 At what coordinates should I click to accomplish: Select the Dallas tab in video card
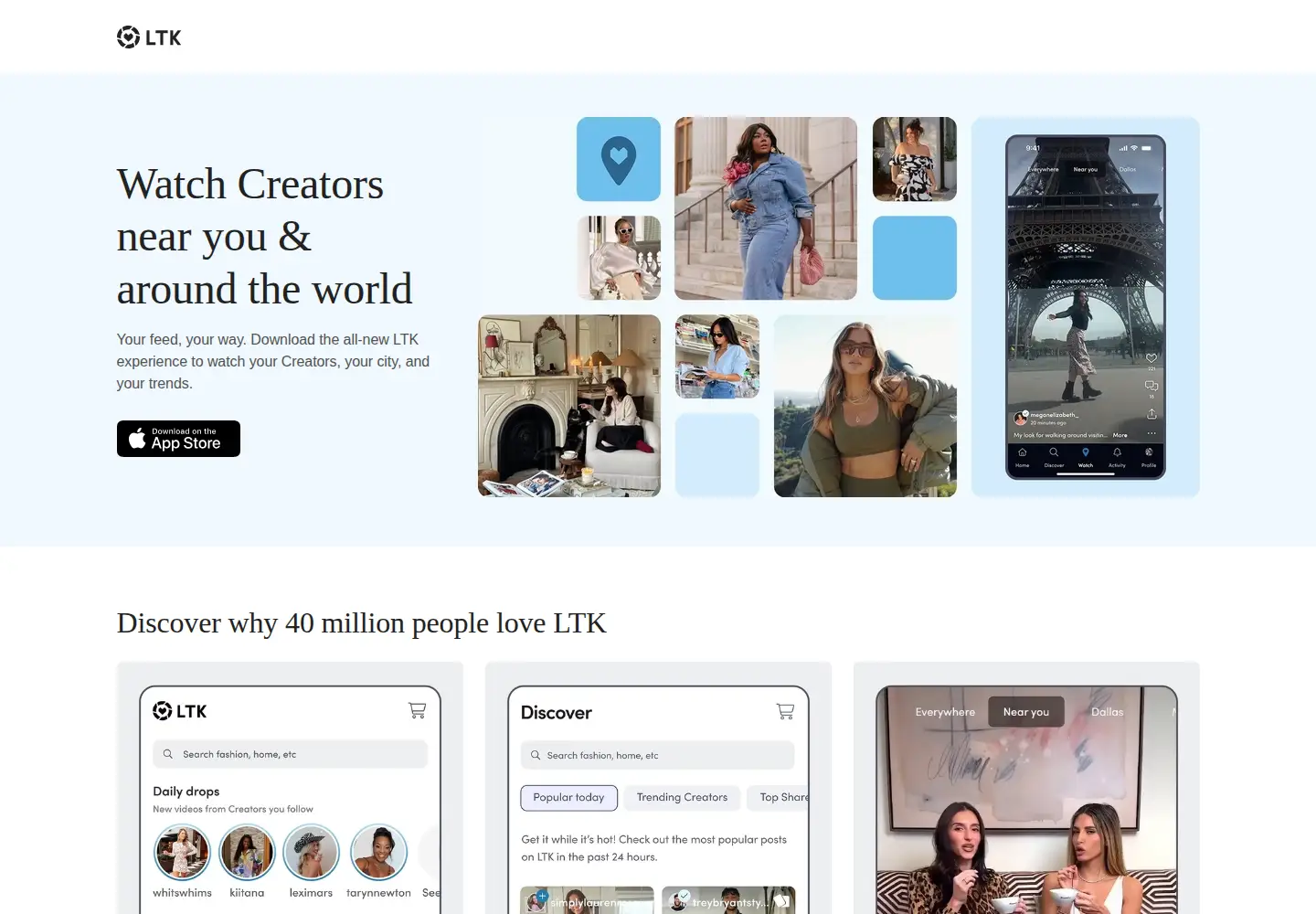point(1107,712)
